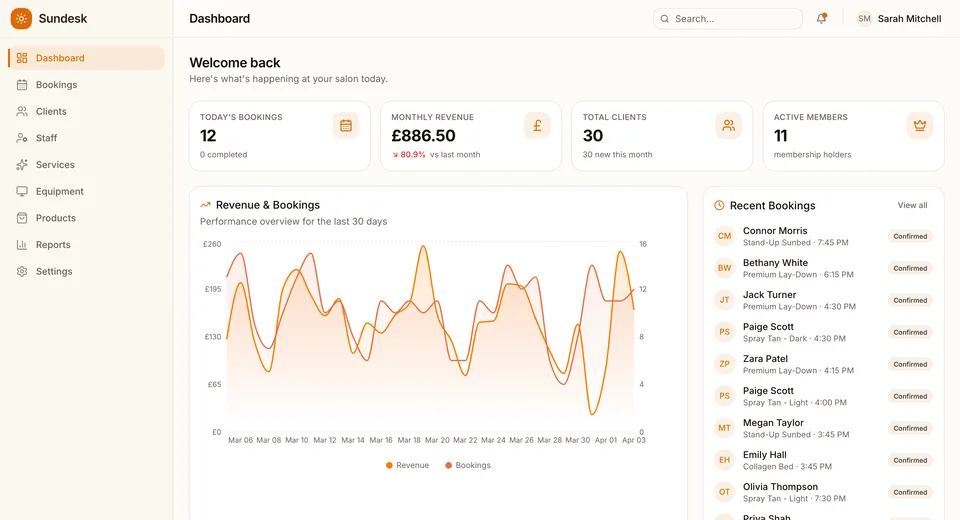Click the Mar 18 label on chart axis

(409, 440)
